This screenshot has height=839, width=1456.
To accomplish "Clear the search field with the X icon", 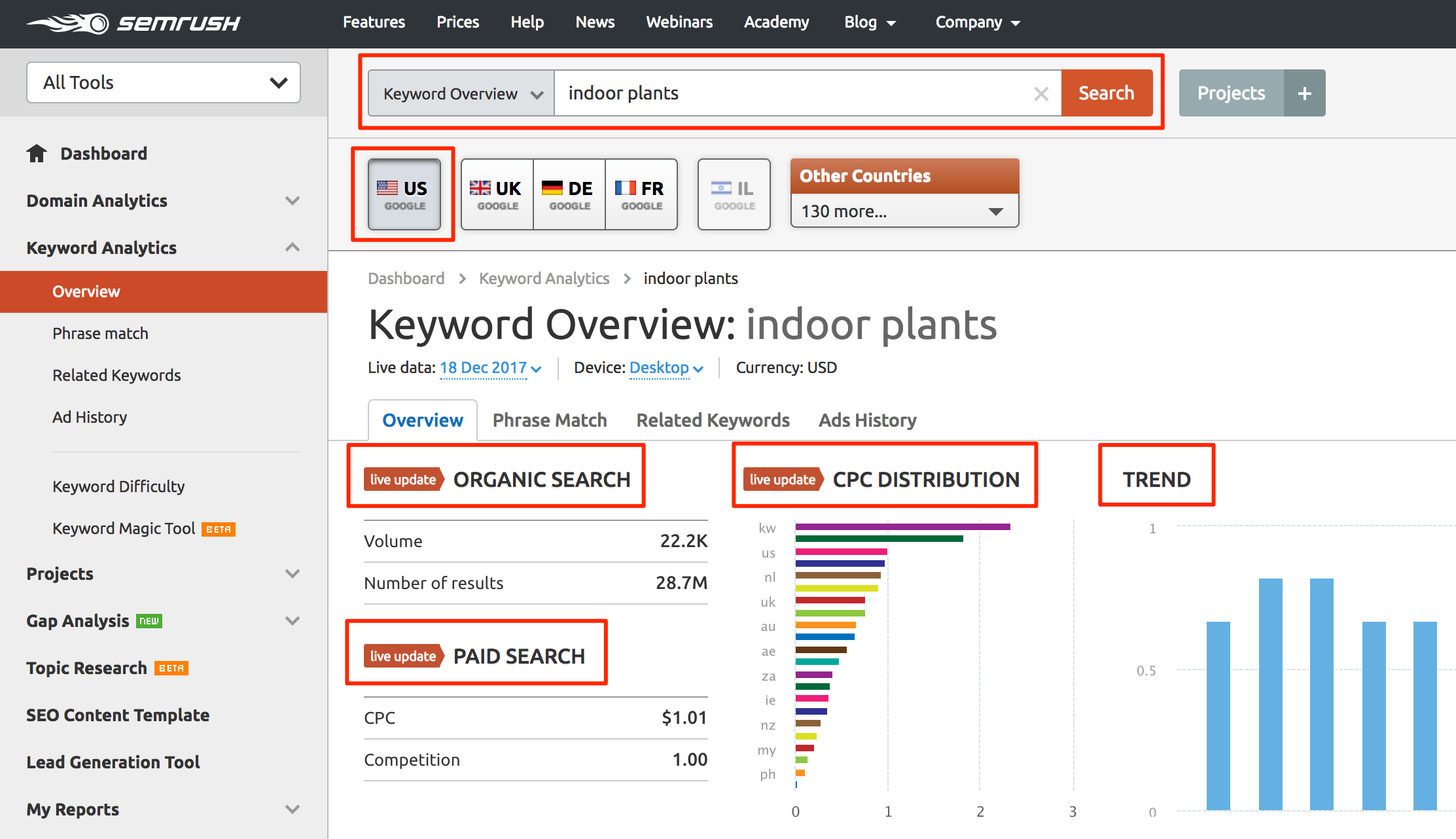I will tap(1041, 94).
